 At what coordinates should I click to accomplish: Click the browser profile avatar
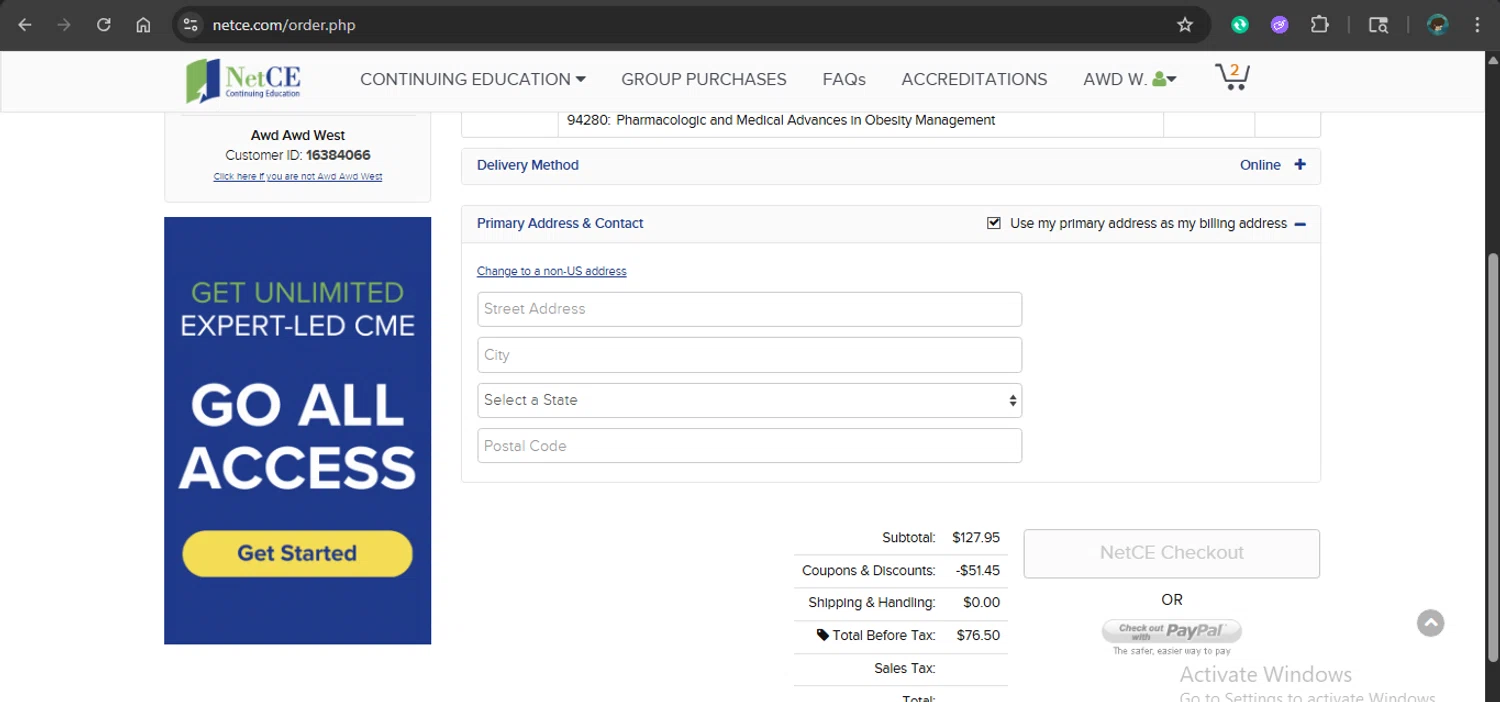(1438, 25)
